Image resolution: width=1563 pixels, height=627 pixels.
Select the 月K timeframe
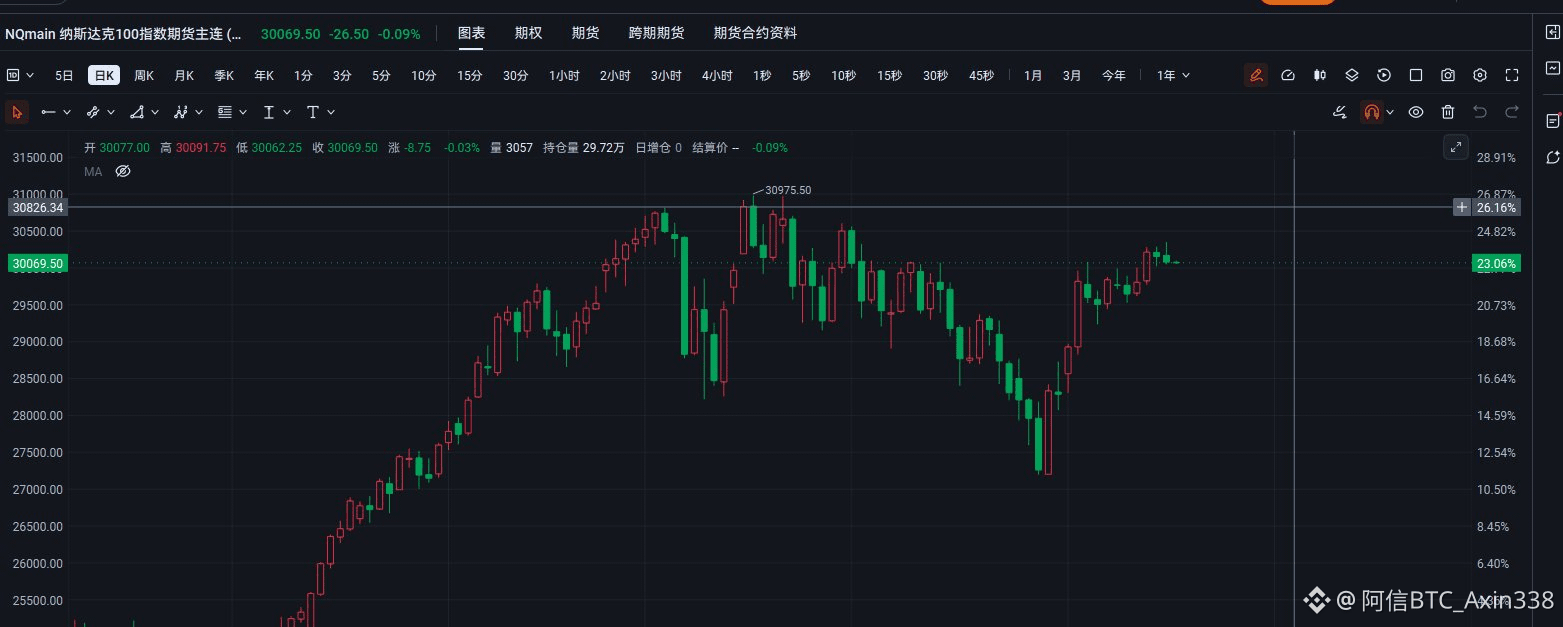click(184, 75)
